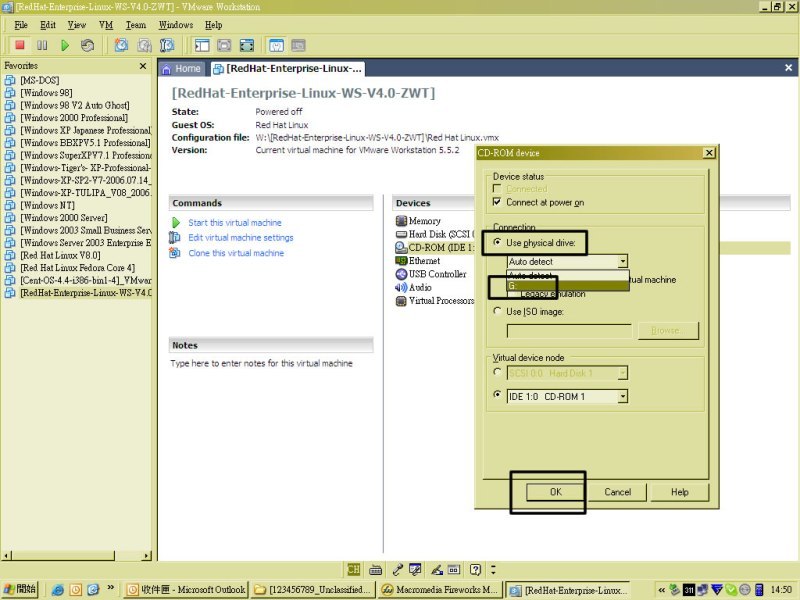Screen dimensions: 800x600
Task: Click OK in CD-ROM device dialog
Action: (x=556, y=492)
